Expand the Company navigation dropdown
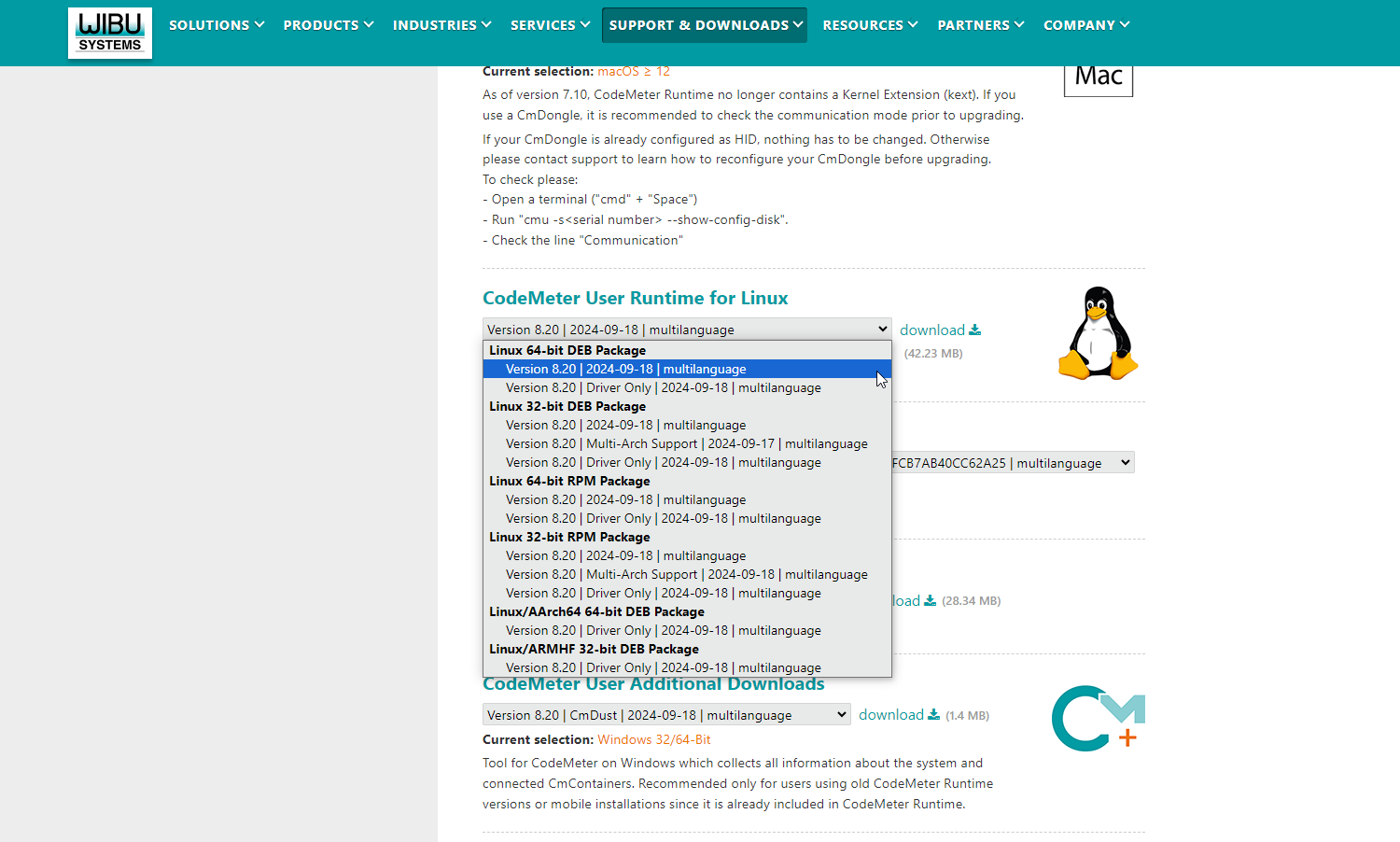 pos(1086,25)
